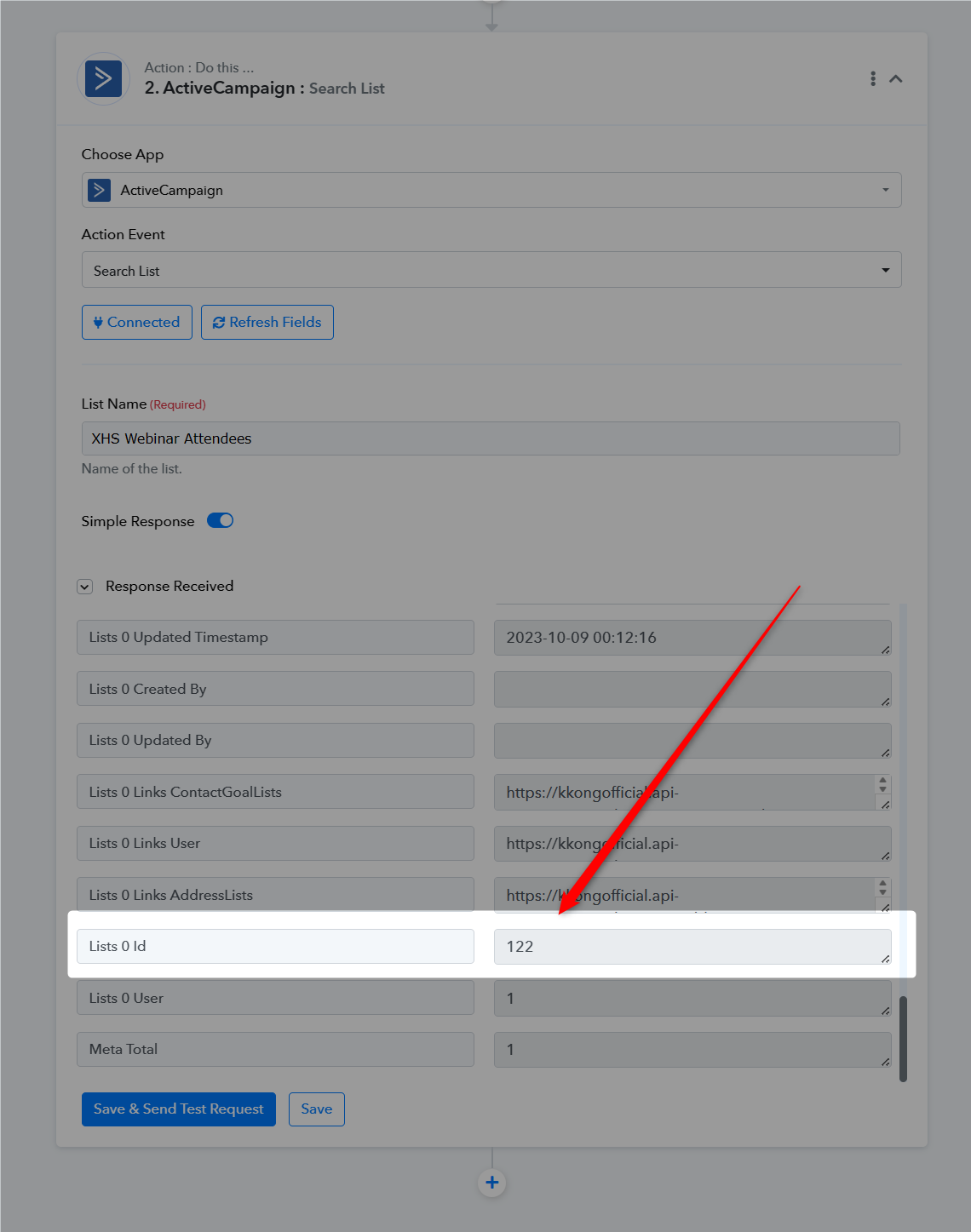The image size is (971, 1232).
Task: Click the Links User URL value field
Action: (692, 844)
